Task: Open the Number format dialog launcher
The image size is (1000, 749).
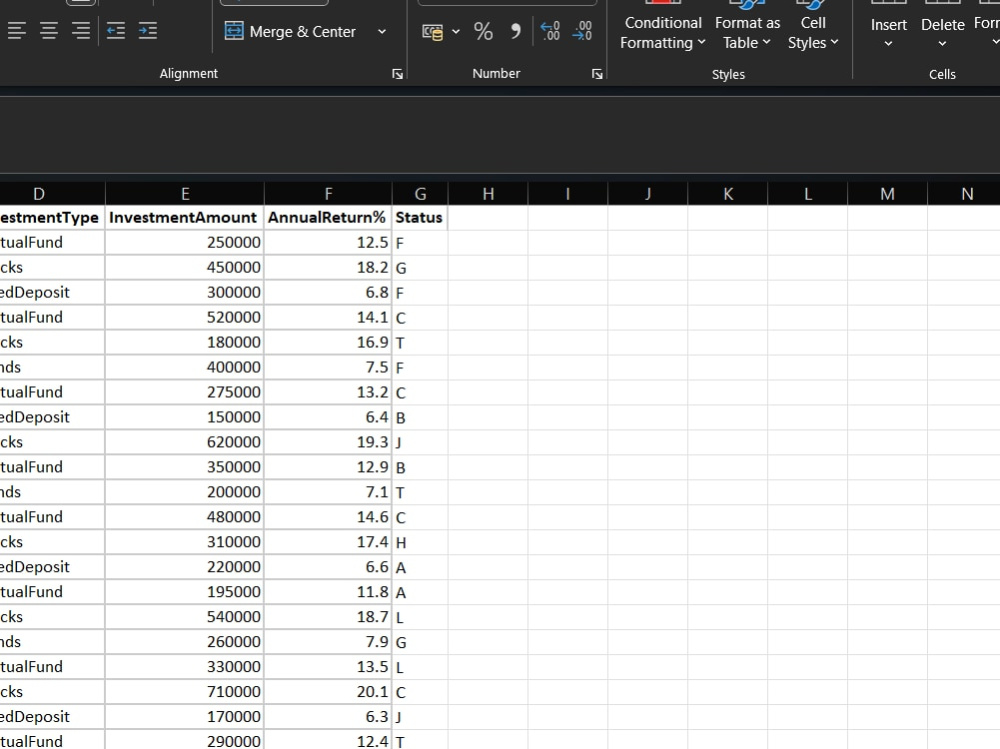Action: [597, 74]
